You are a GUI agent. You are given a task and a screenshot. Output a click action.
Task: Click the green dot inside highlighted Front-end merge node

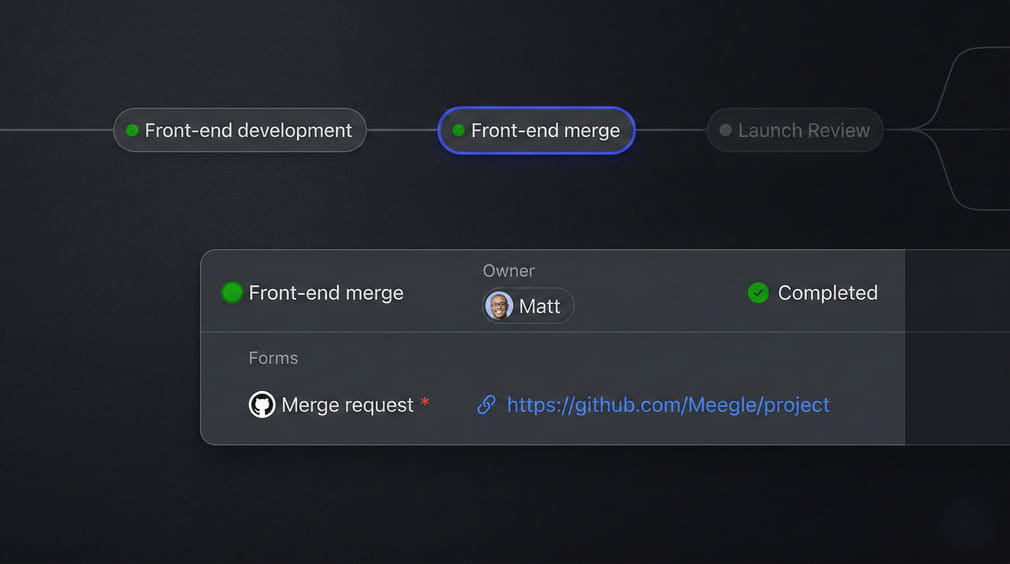[459, 130]
